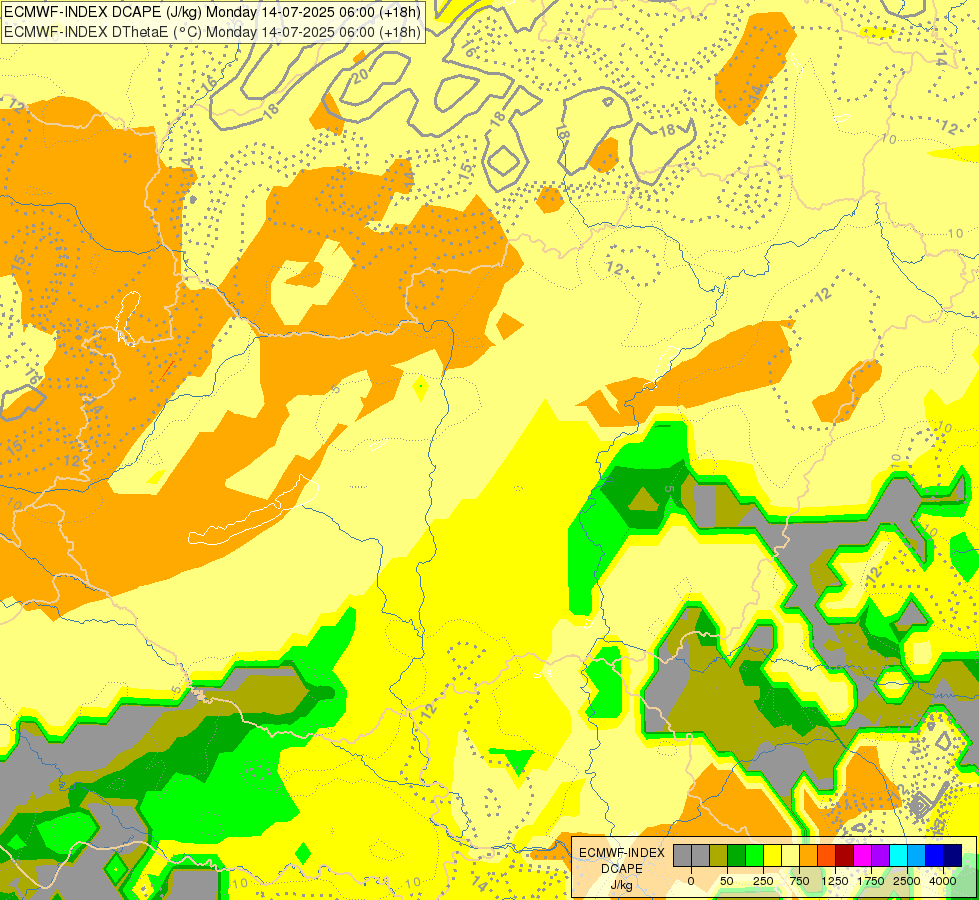This screenshot has height=900, width=979.
Task: Click the legend value 2500
Action: [x=907, y=881]
